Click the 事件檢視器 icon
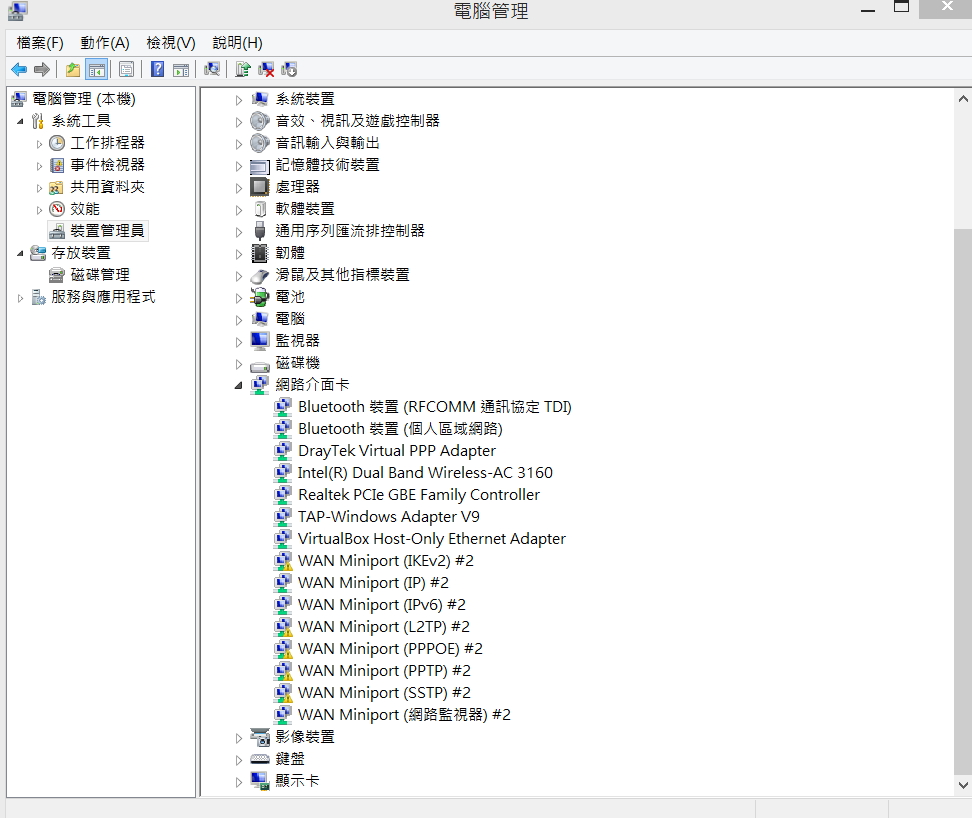The width and height of the screenshot is (972, 818). [57, 165]
